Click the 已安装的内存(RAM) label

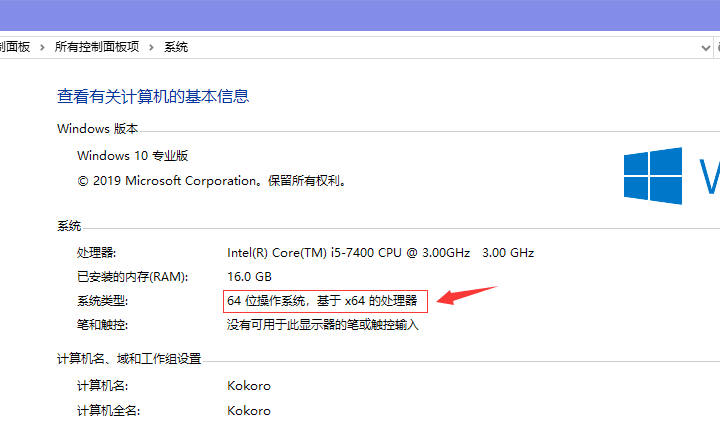(x=133, y=276)
